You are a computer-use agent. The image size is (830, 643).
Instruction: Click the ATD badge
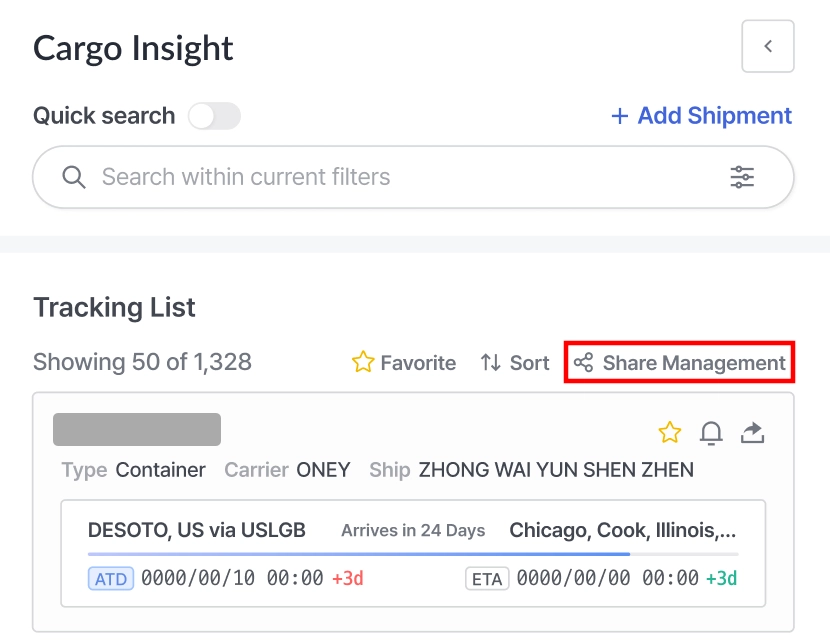click(111, 578)
